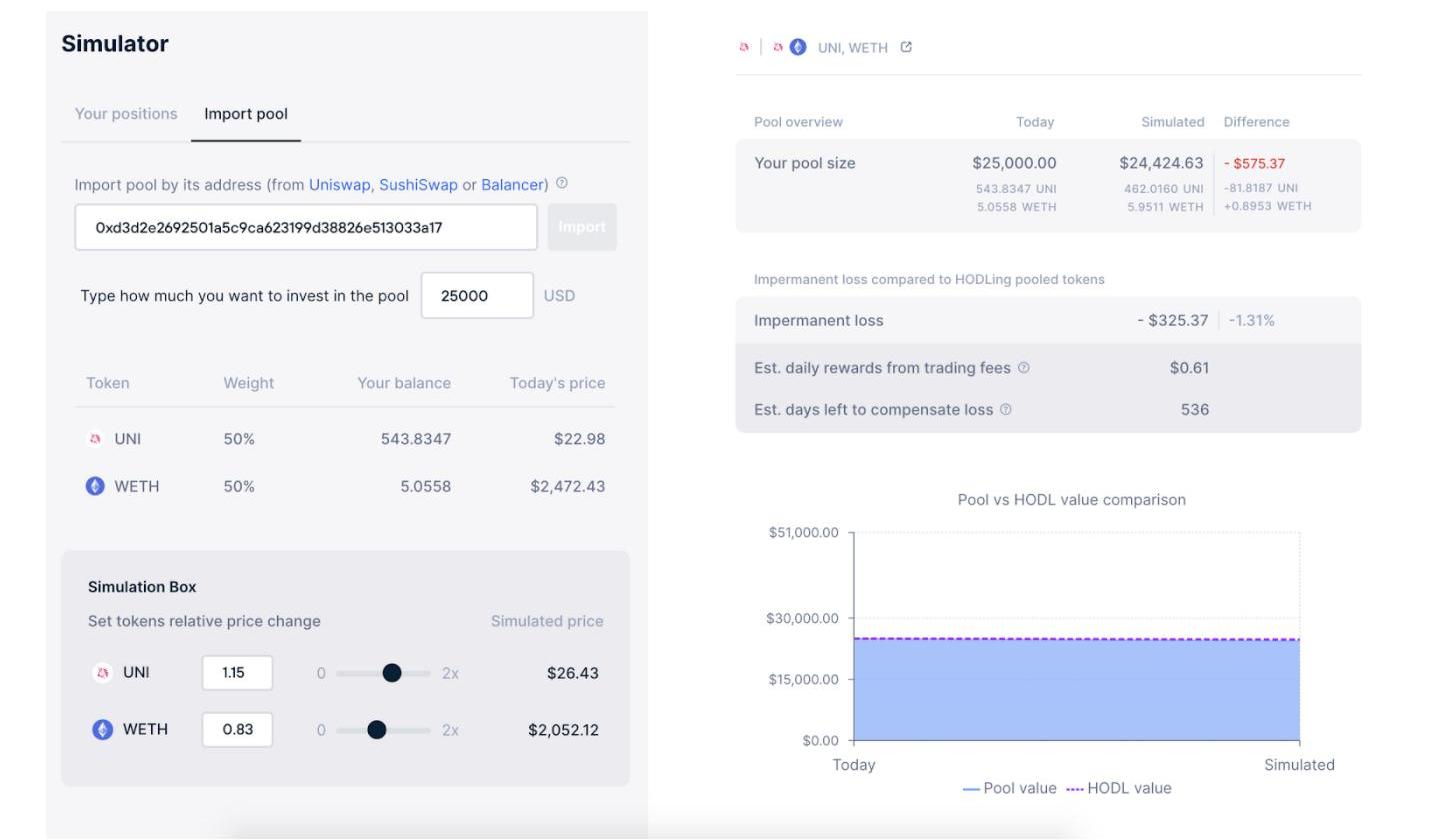Viewport: 1440px width, 840px height.
Task: Switch to Your positions tab
Action: coord(126,114)
